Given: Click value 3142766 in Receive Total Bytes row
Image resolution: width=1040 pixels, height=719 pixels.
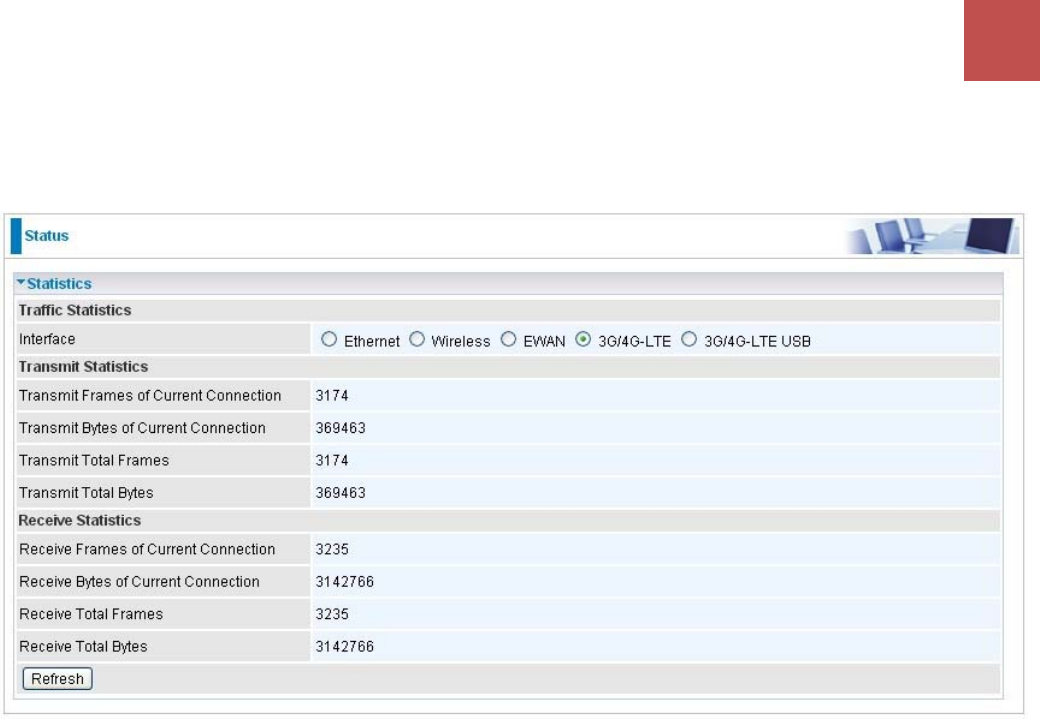Looking at the screenshot, I should 345,647.
